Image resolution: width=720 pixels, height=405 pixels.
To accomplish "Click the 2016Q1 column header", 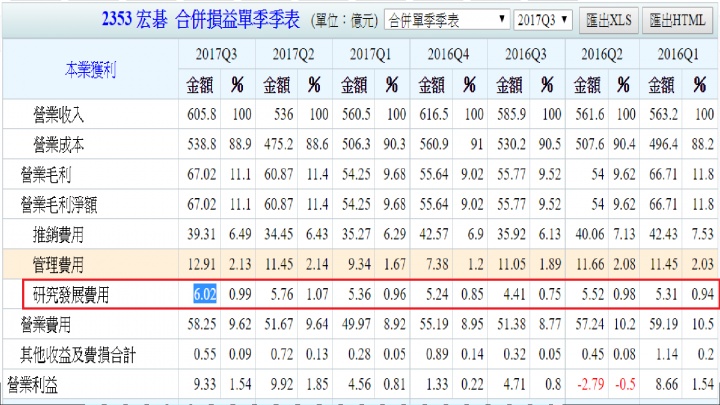I will point(678,54).
